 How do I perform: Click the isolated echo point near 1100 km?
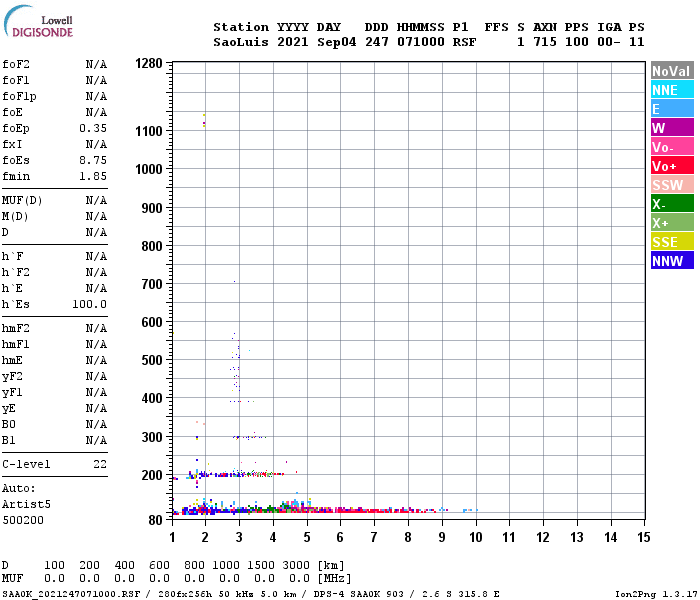[204, 121]
